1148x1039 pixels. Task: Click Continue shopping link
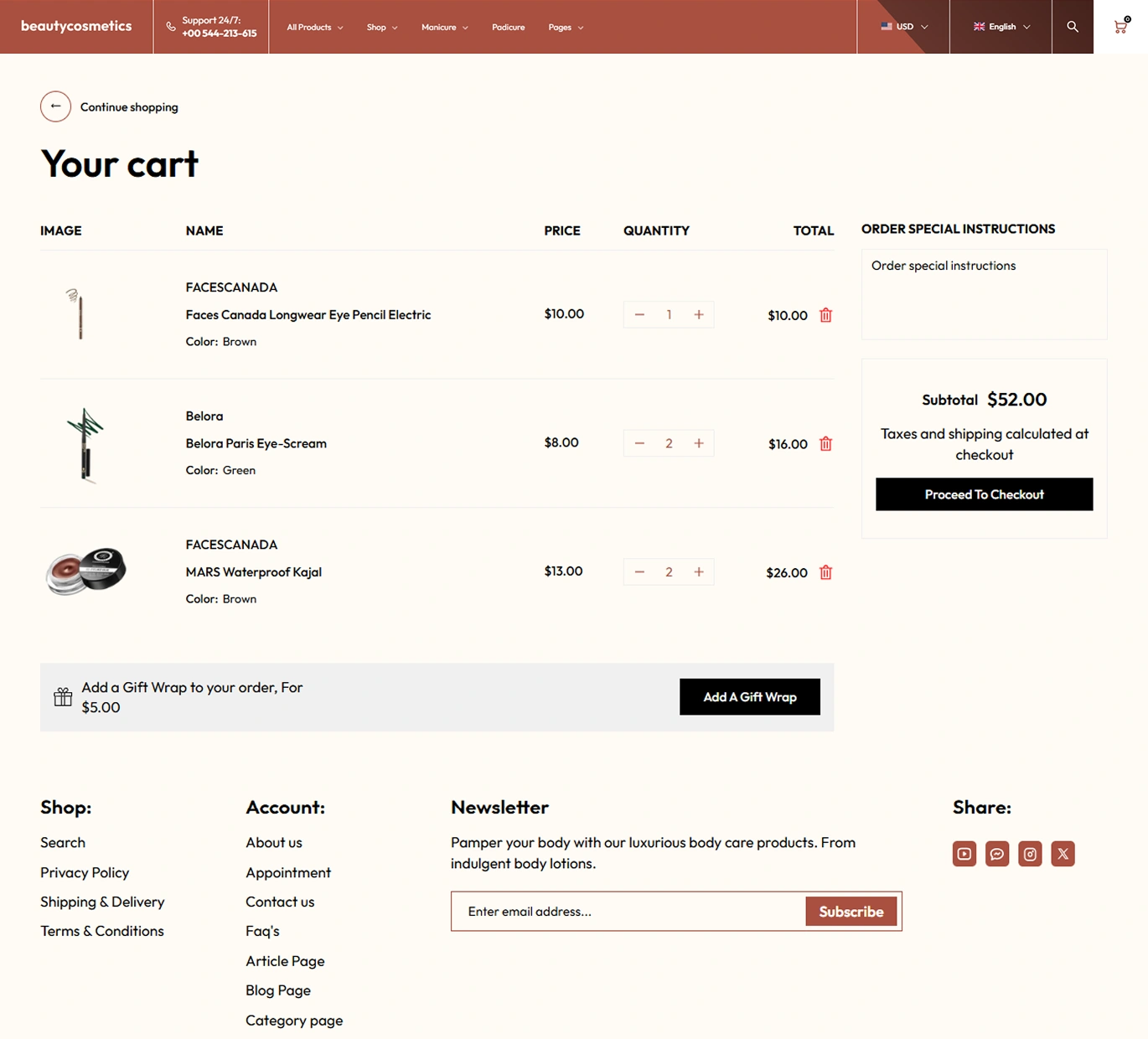(x=129, y=107)
